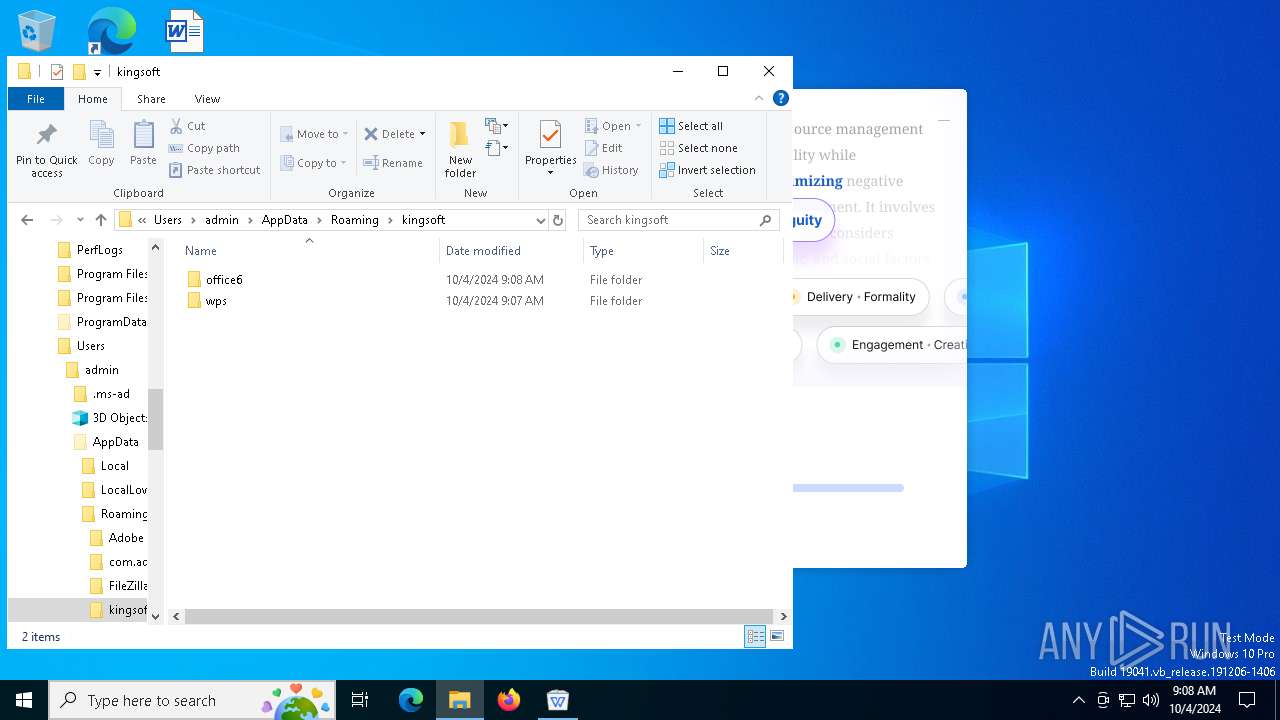1280x720 pixels.
Task: Collapse the ribbon chevron
Action: pos(759,98)
